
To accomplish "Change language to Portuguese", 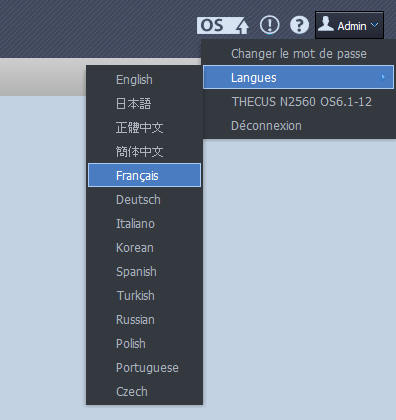I will 144,368.
